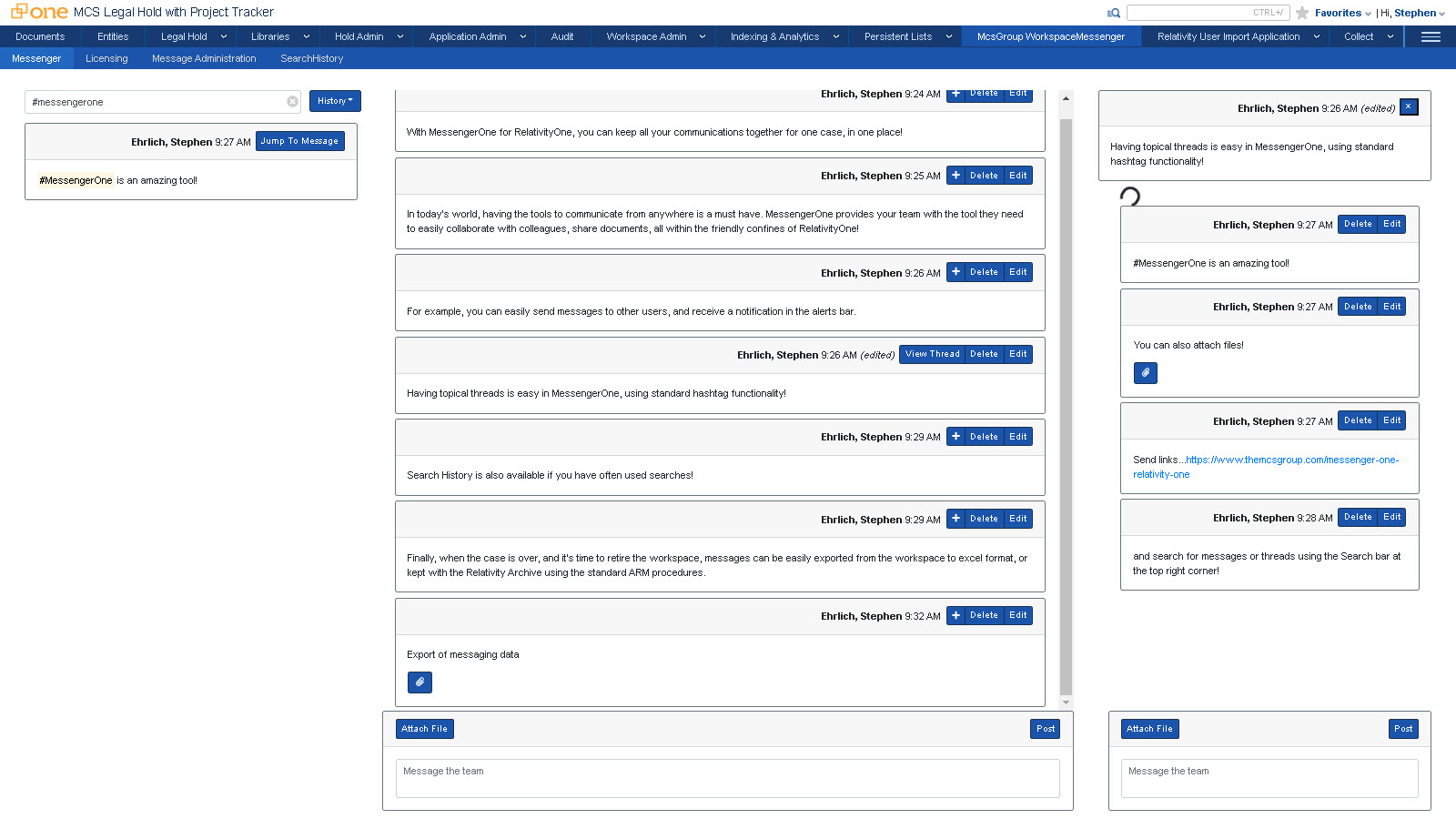Click Jump To Message
The image size is (1456, 819).
pyautogui.click(x=299, y=141)
